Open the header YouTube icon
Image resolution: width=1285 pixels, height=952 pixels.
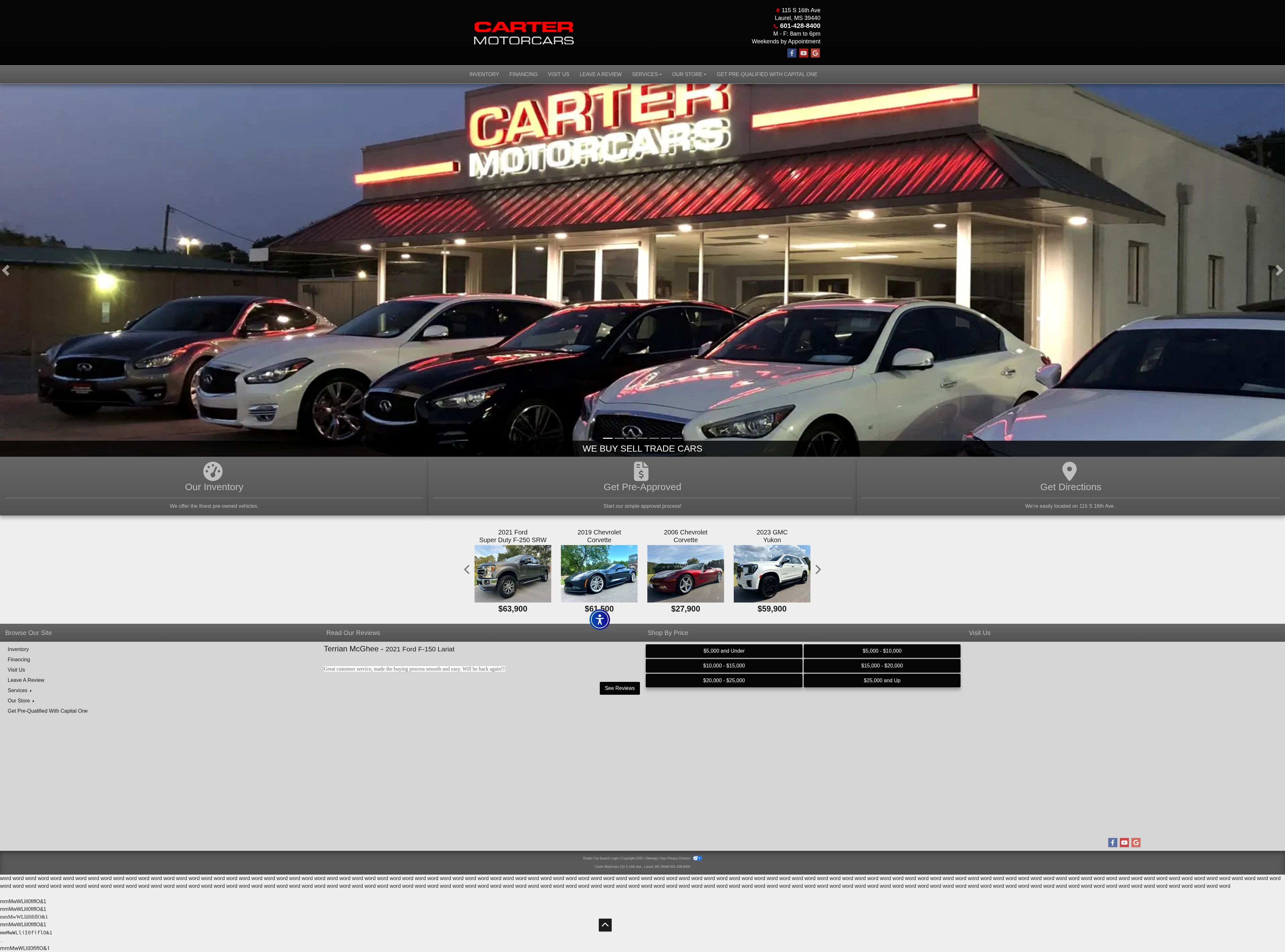(x=803, y=53)
